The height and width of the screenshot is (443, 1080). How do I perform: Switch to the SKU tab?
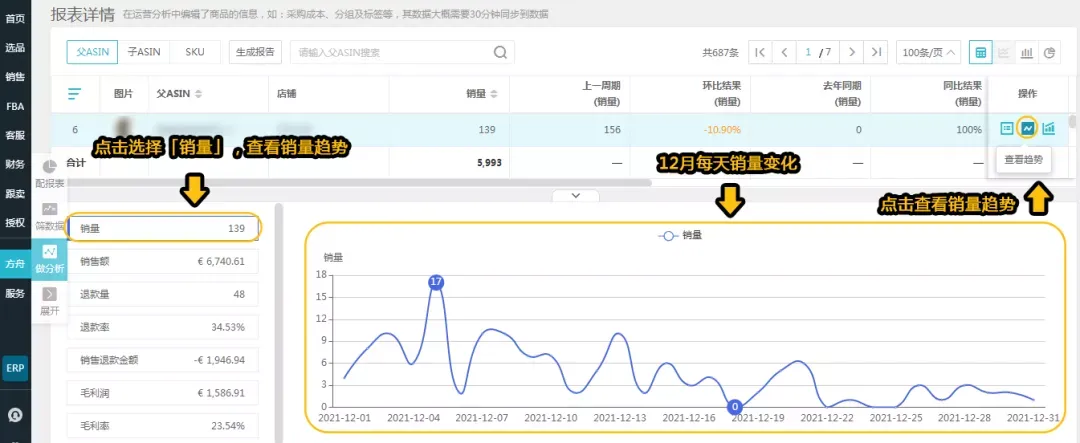click(x=195, y=52)
